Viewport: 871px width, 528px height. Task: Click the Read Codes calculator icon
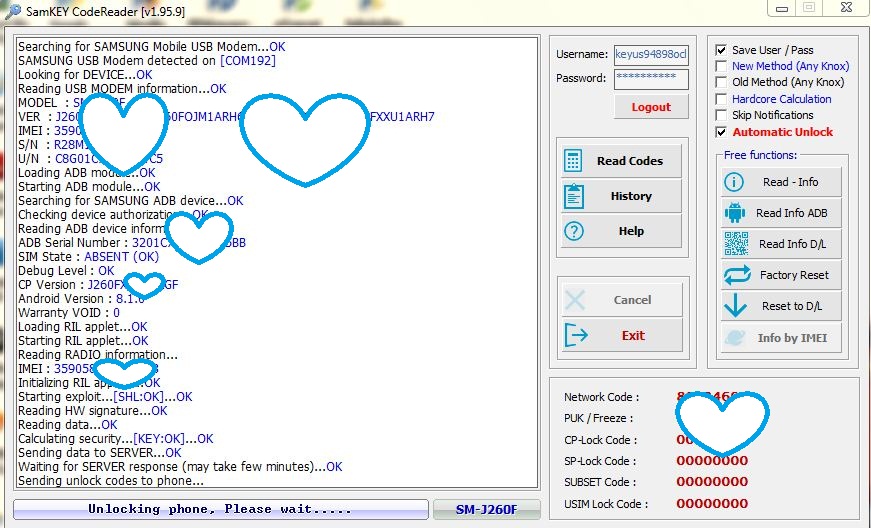pos(573,161)
